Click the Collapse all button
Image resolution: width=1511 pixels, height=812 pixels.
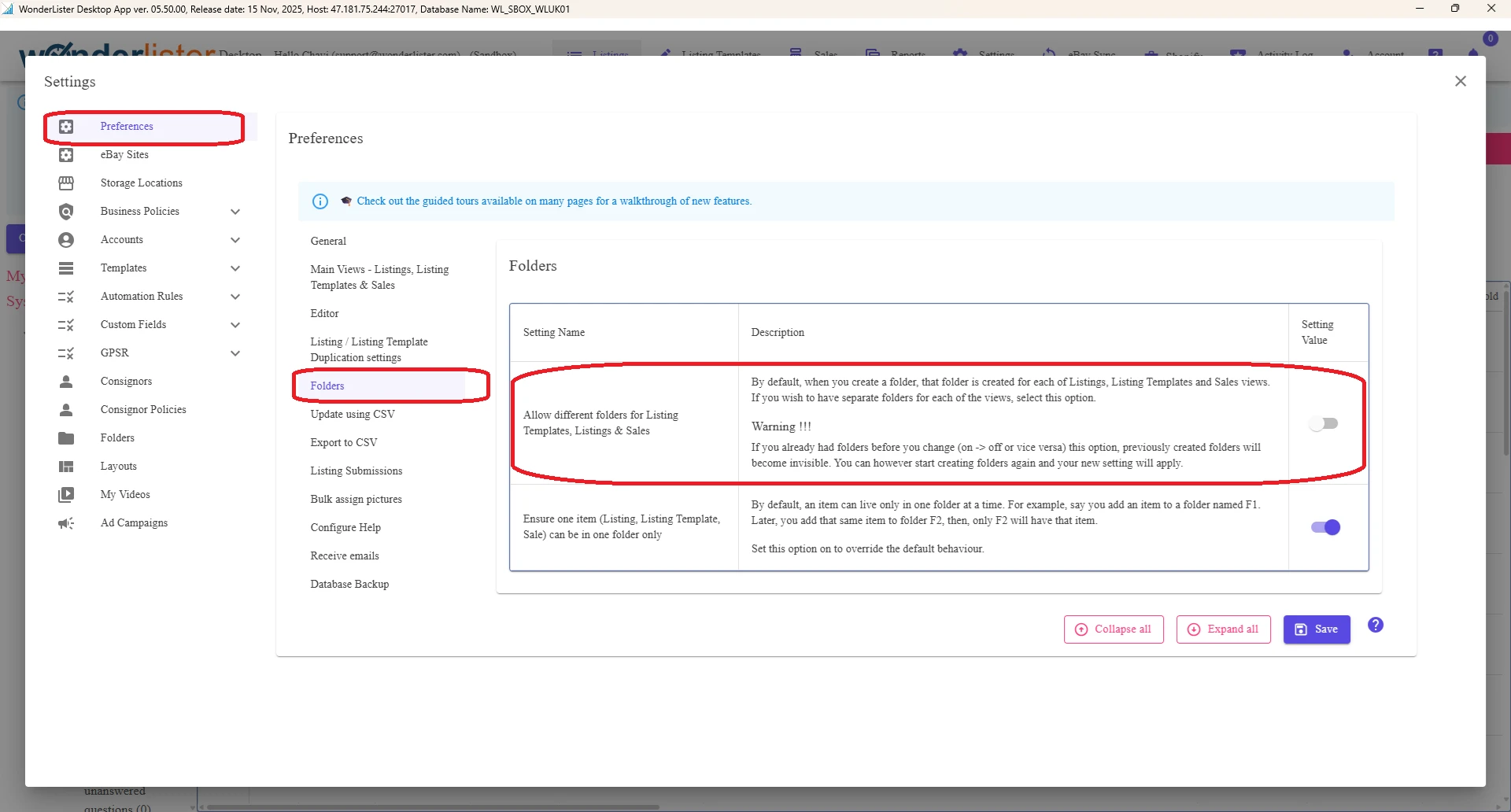click(1114, 629)
